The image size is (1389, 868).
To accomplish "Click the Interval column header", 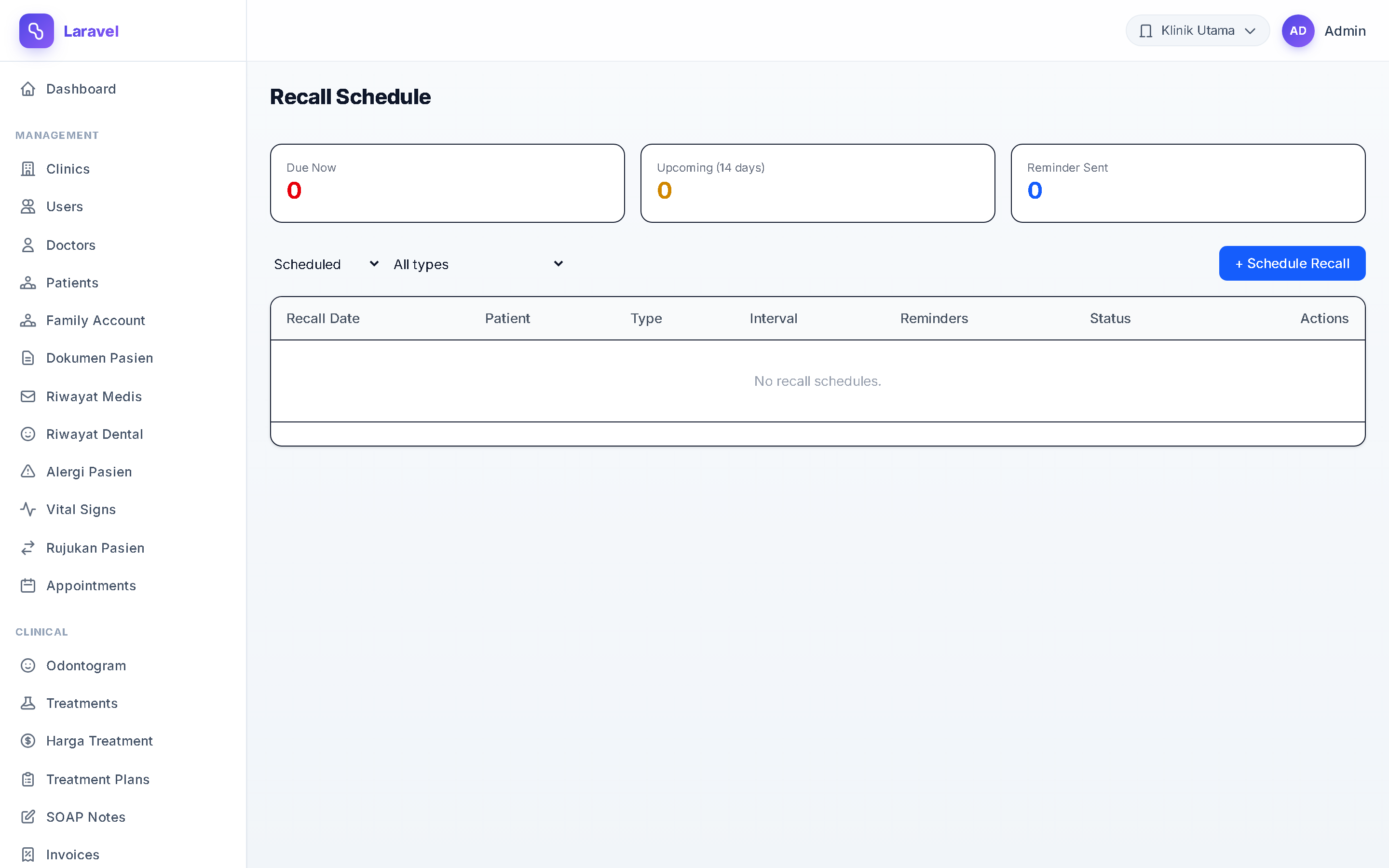I will click(773, 319).
